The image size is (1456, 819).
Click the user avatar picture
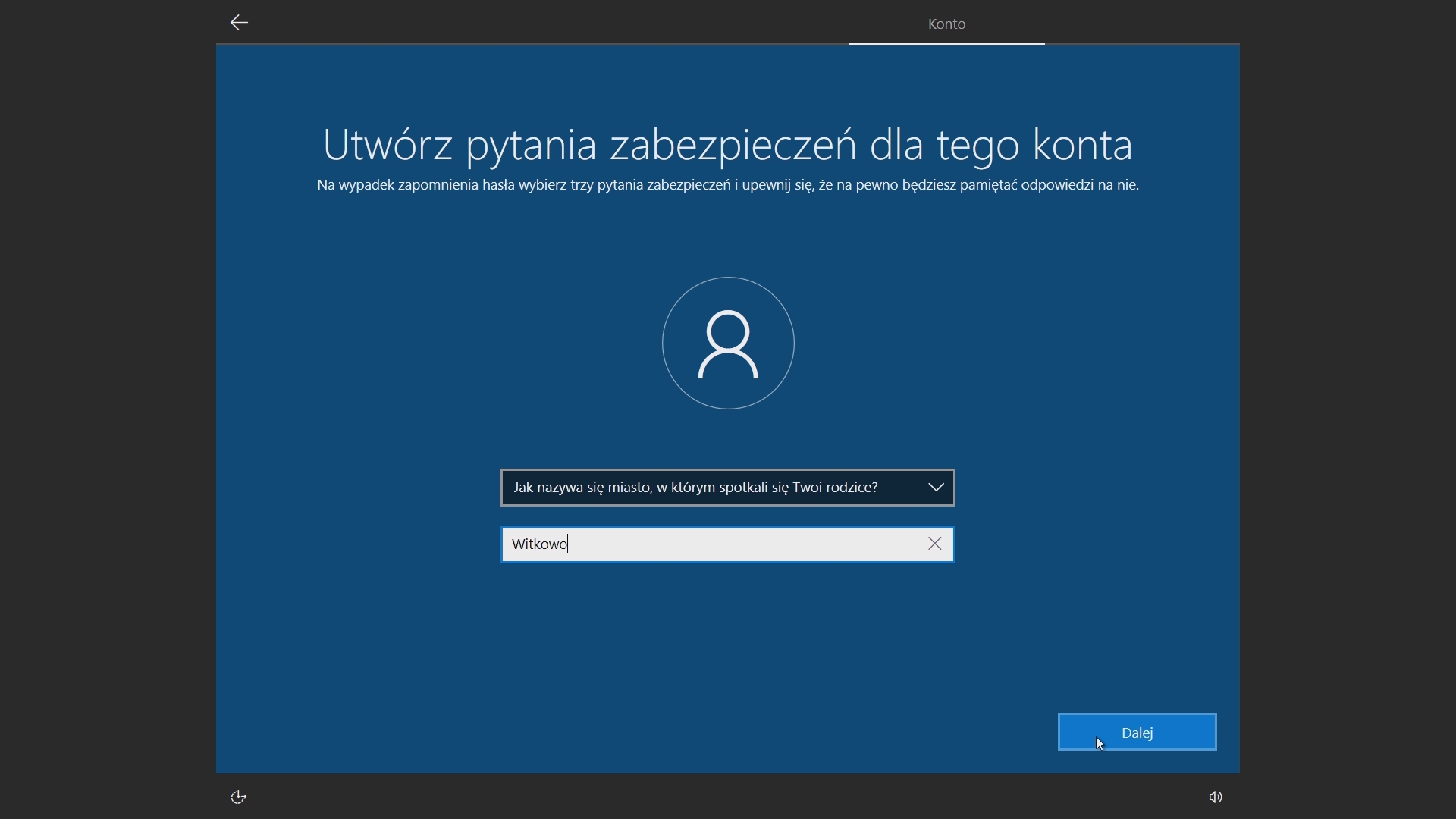(728, 343)
